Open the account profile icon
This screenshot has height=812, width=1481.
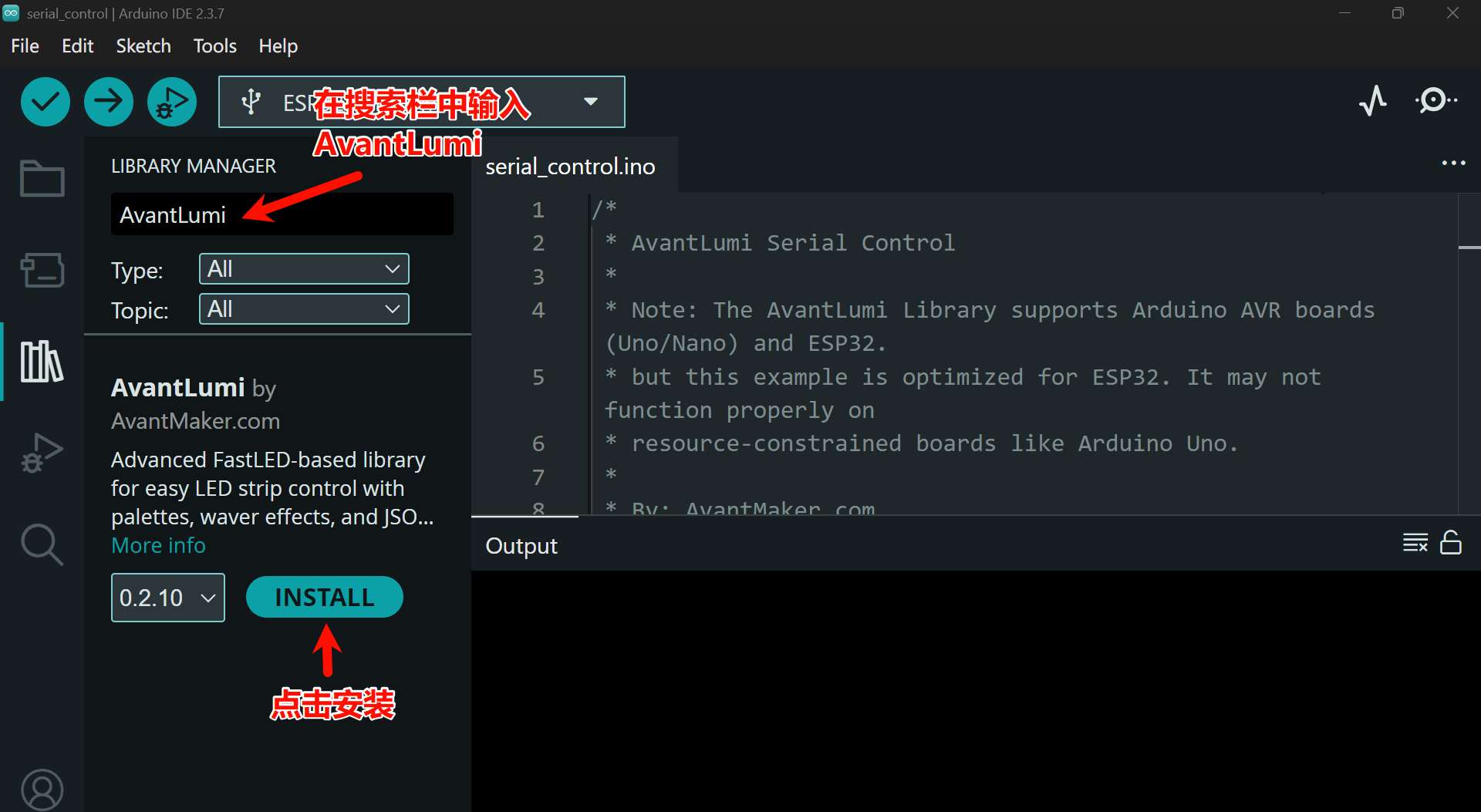coord(42,790)
